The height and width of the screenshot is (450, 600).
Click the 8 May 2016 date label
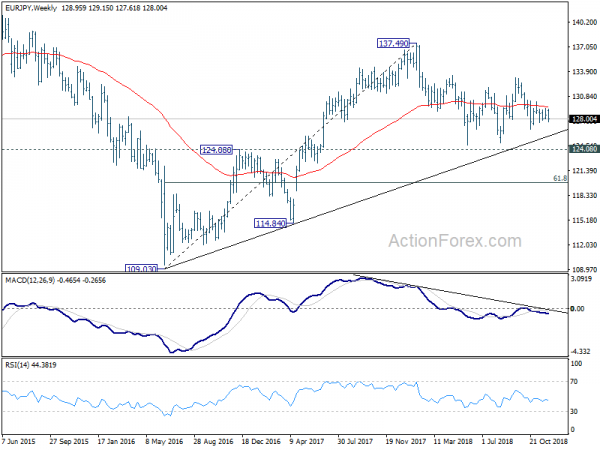pyautogui.click(x=165, y=441)
